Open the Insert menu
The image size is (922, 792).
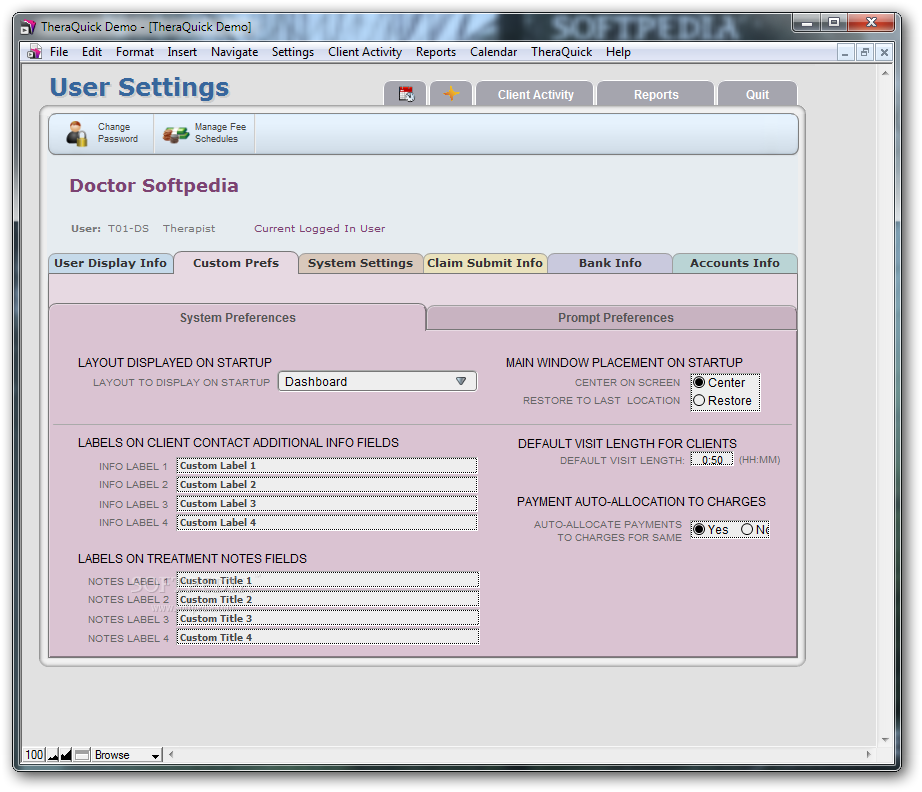point(182,52)
